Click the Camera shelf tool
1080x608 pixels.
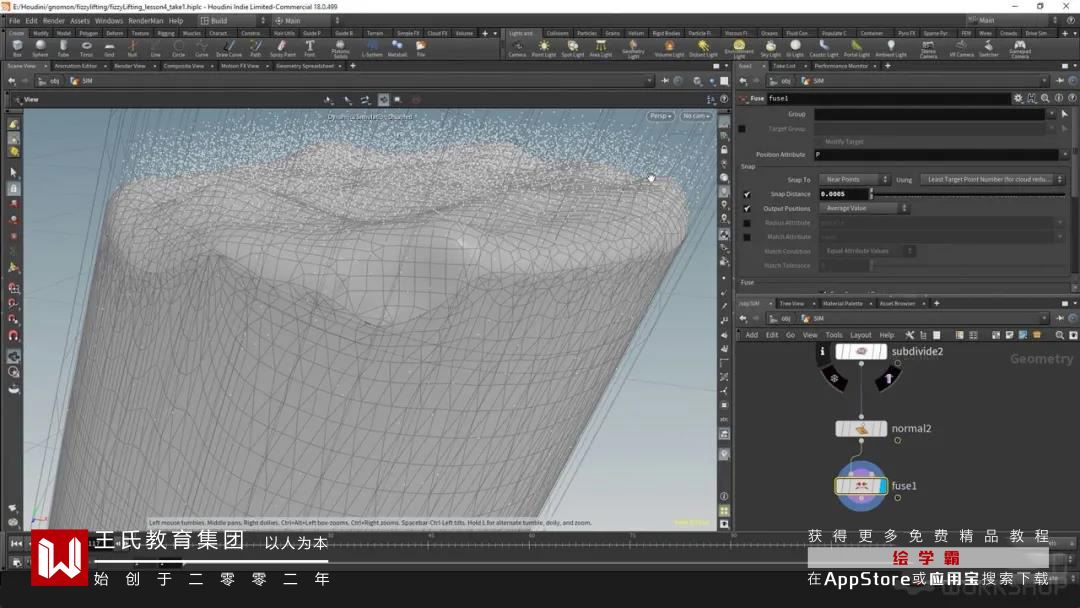point(517,47)
